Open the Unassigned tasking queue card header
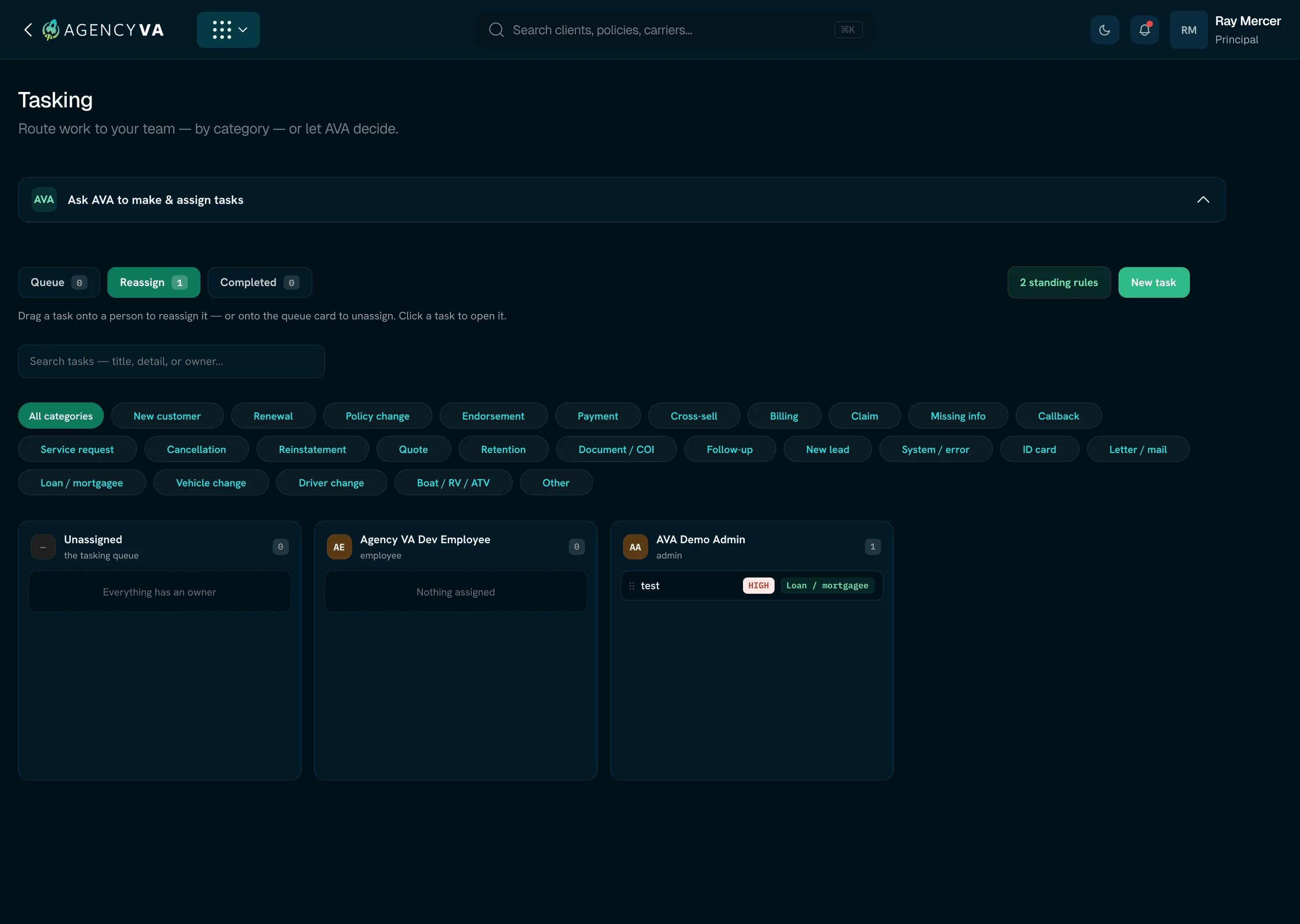The image size is (1300, 924). (159, 547)
